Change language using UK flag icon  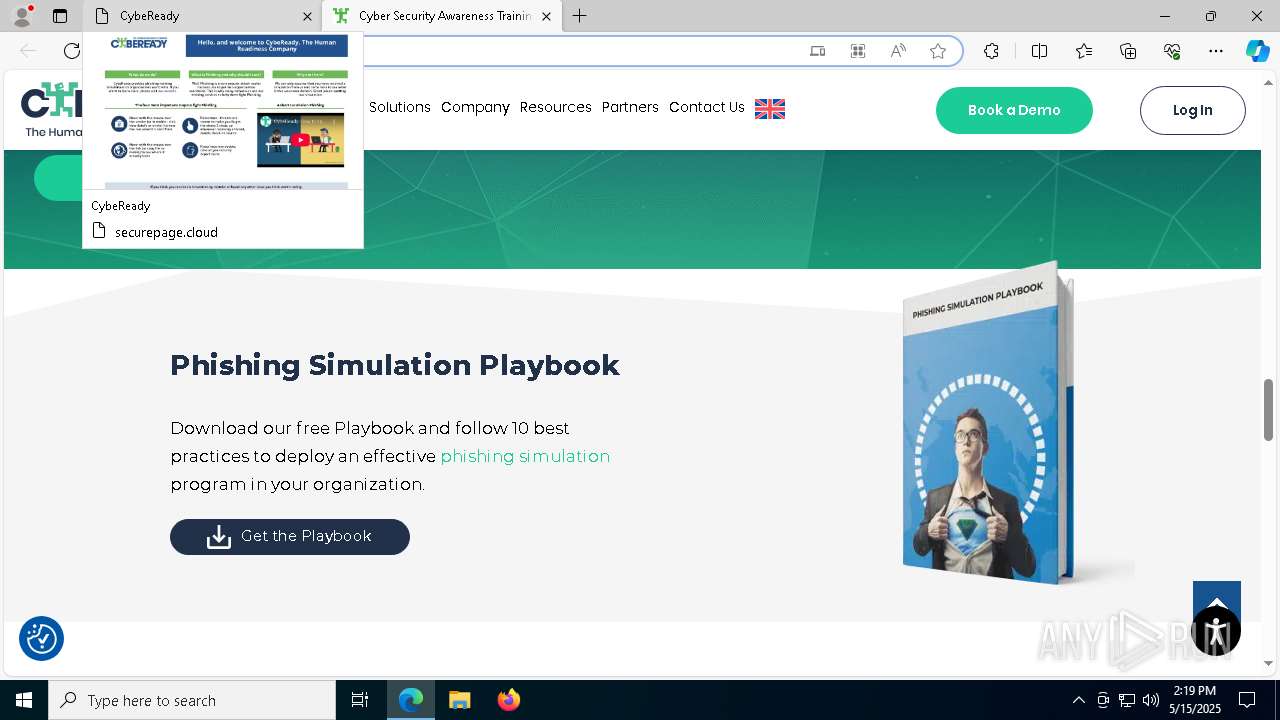tap(770, 109)
